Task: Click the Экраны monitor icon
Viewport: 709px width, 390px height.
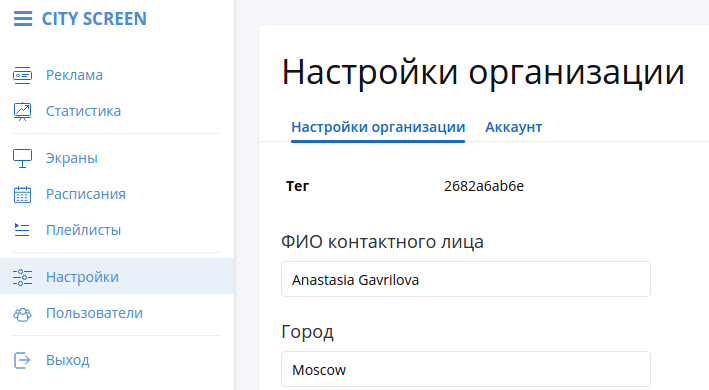Action: (22, 158)
